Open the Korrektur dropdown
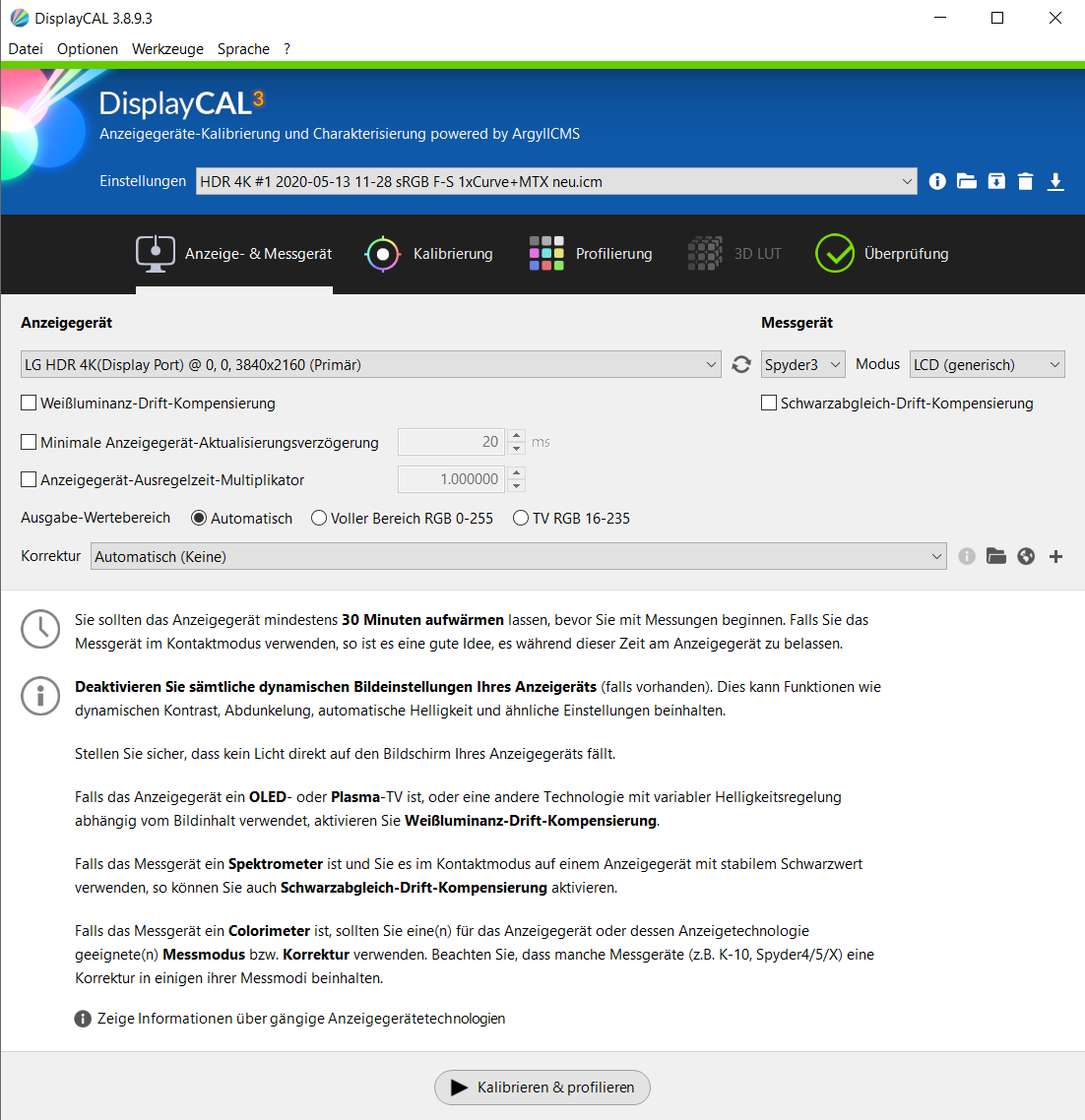Viewport: 1085px width, 1120px height. pyautogui.click(x=519, y=556)
